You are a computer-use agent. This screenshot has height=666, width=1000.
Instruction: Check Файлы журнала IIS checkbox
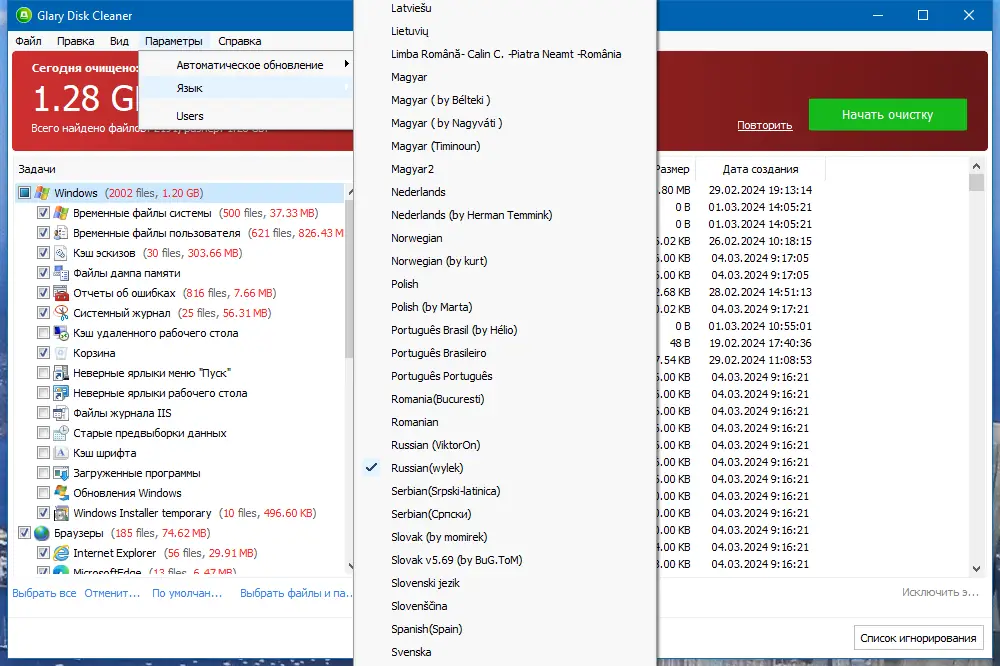coord(43,413)
